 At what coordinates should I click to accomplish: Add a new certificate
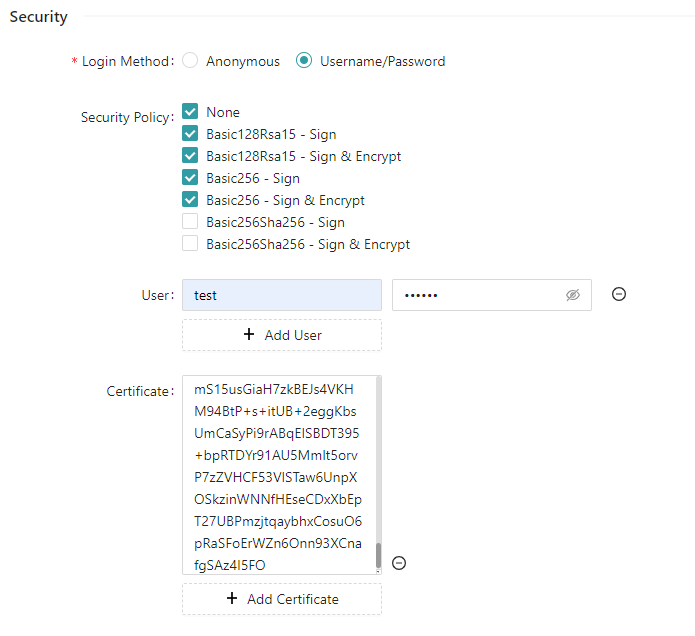pos(281,599)
